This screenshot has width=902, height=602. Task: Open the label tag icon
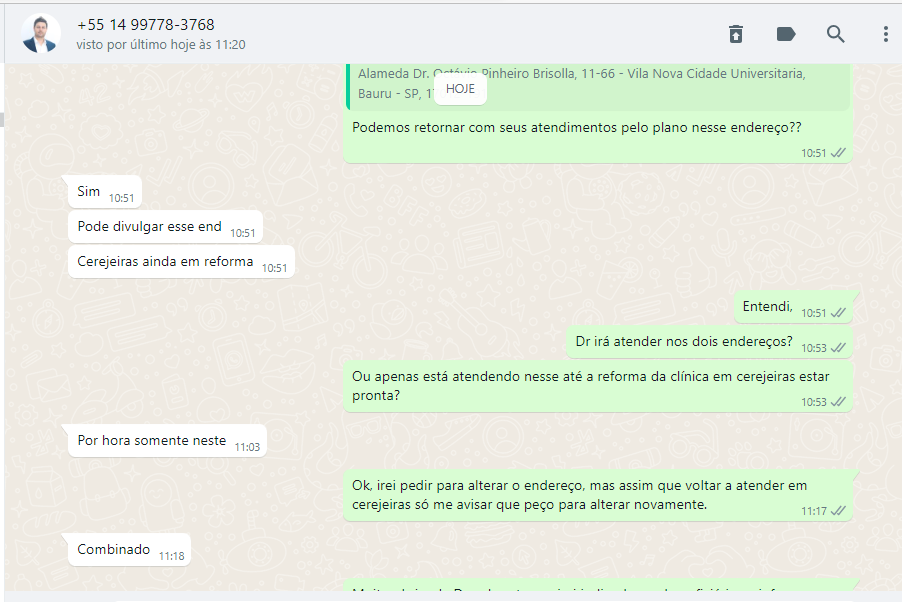click(786, 35)
